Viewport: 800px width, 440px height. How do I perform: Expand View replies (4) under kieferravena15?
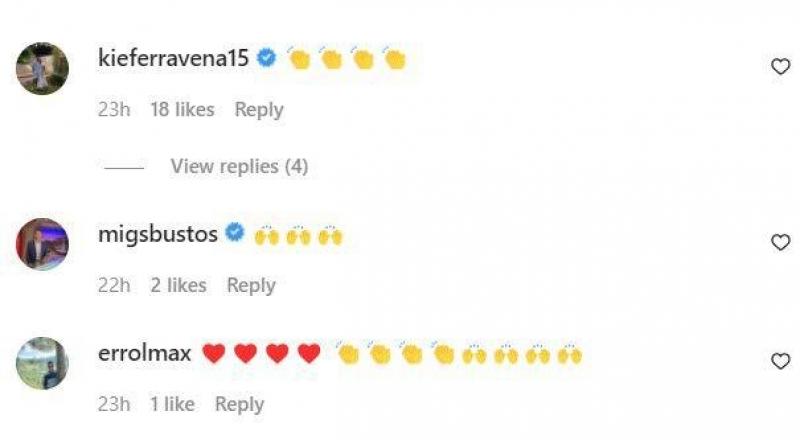[238, 166]
